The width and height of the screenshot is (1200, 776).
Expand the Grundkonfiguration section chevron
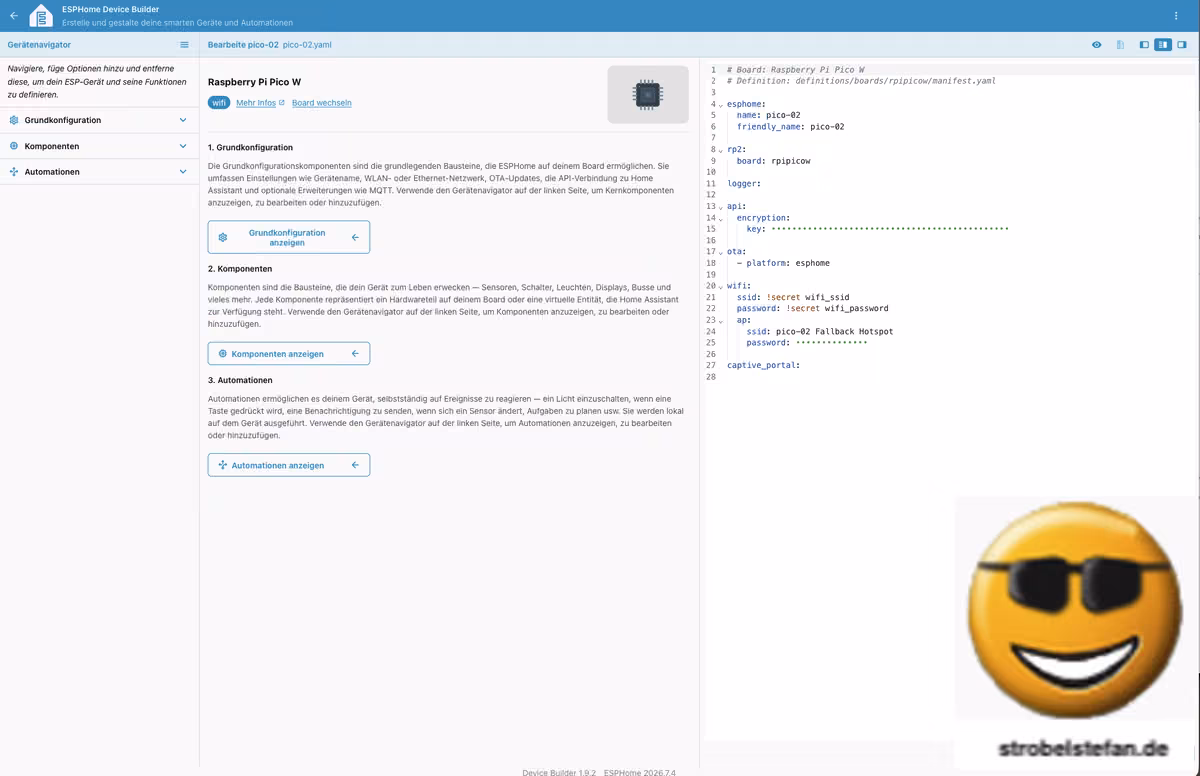click(183, 120)
